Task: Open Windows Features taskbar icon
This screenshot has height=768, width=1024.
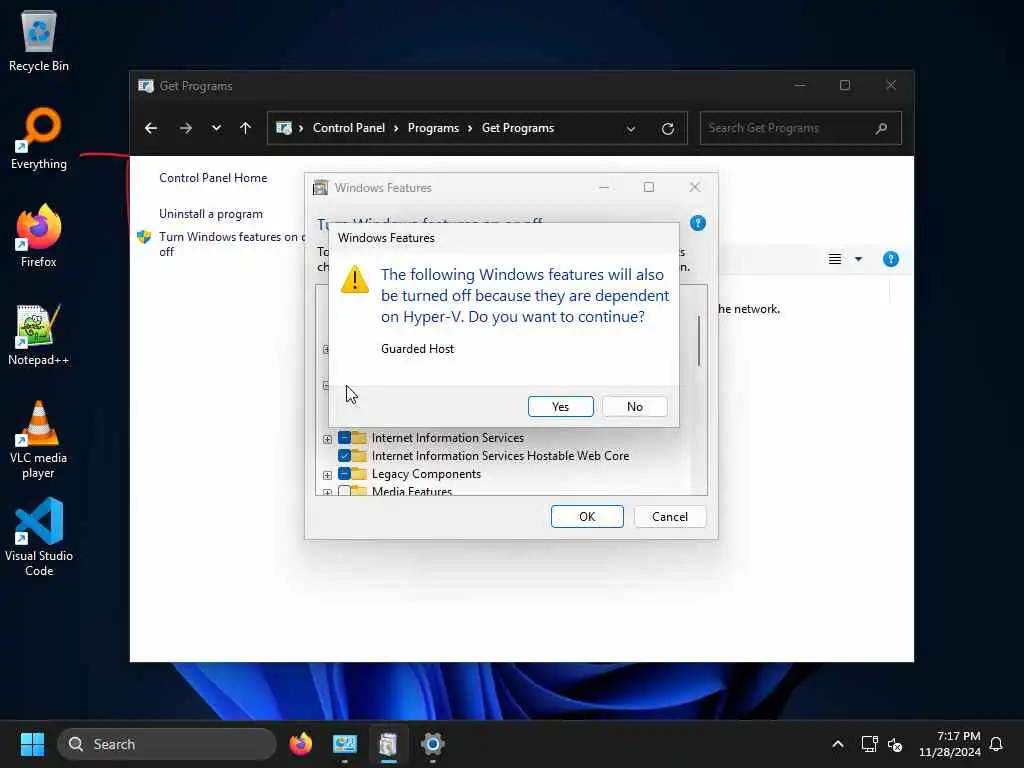Action: (388, 744)
